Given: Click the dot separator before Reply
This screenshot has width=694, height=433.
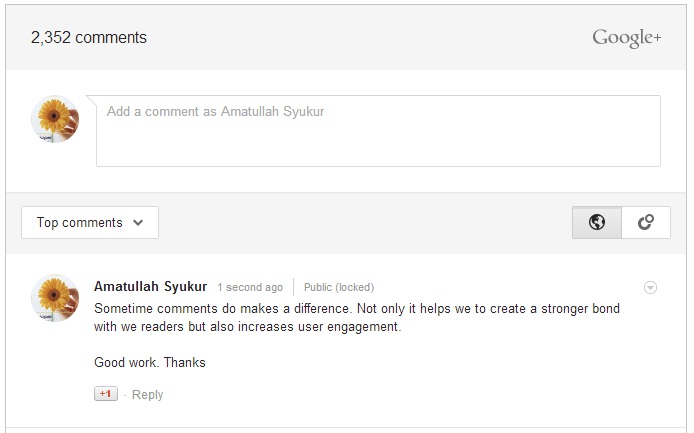Looking at the screenshot, I should (x=125, y=395).
